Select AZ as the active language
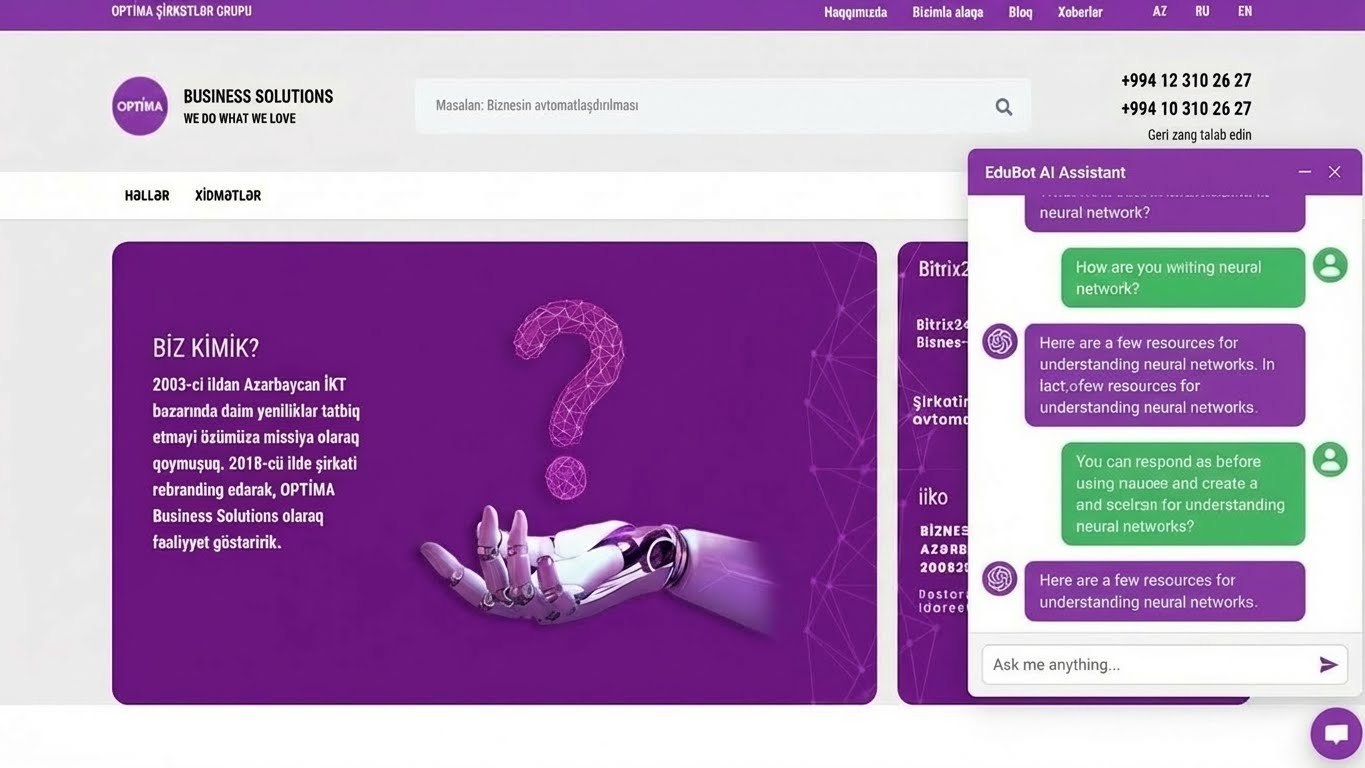Image resolution: width=1365 pixels, height=768 pixels. pyautogui.click(x=1159, y=11)
